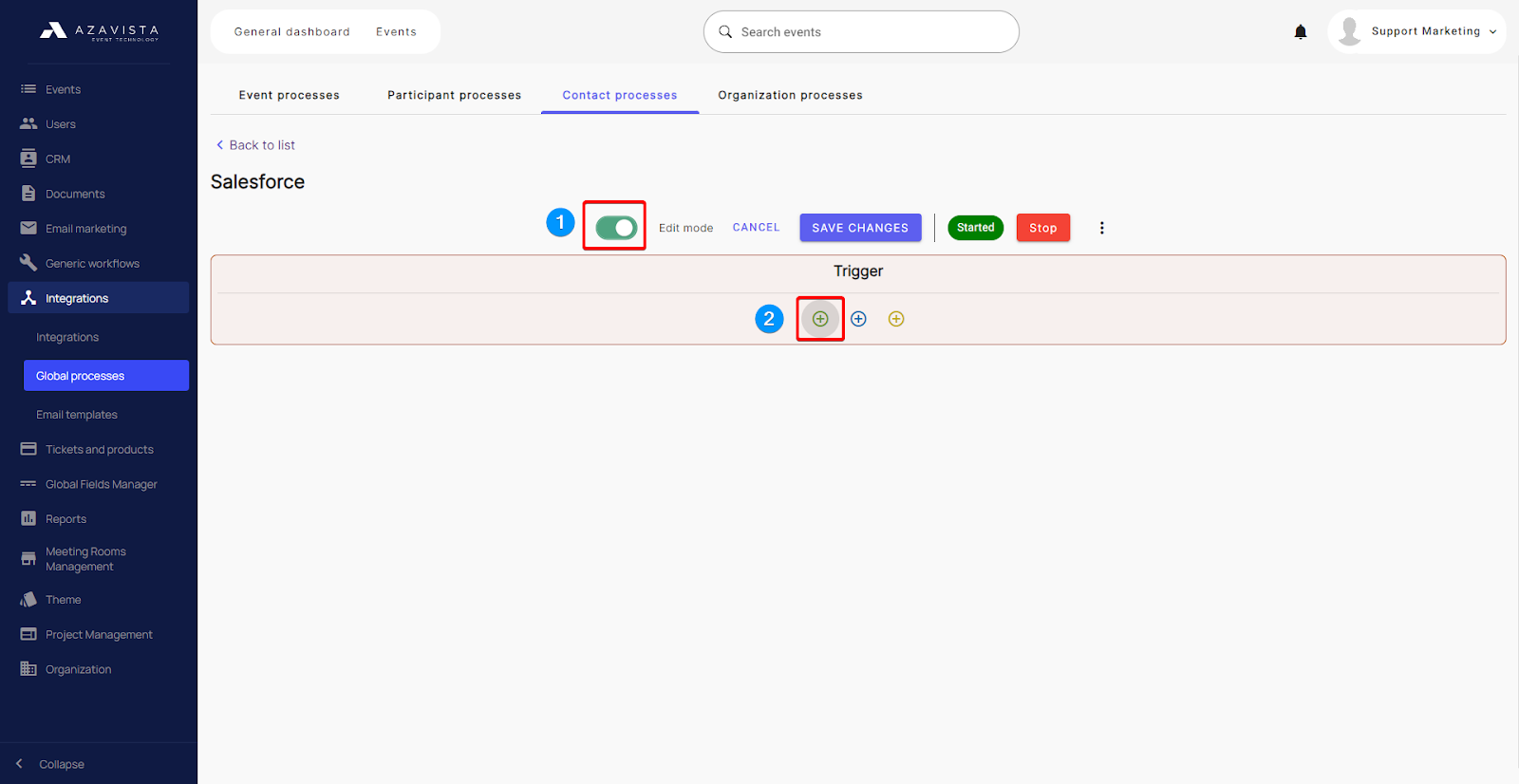Image resolution: width=1519 pixels, height=784 pixels.
Task: Open Reports text in sidebar
Action: pyautogui.click(x=66, y=519)
